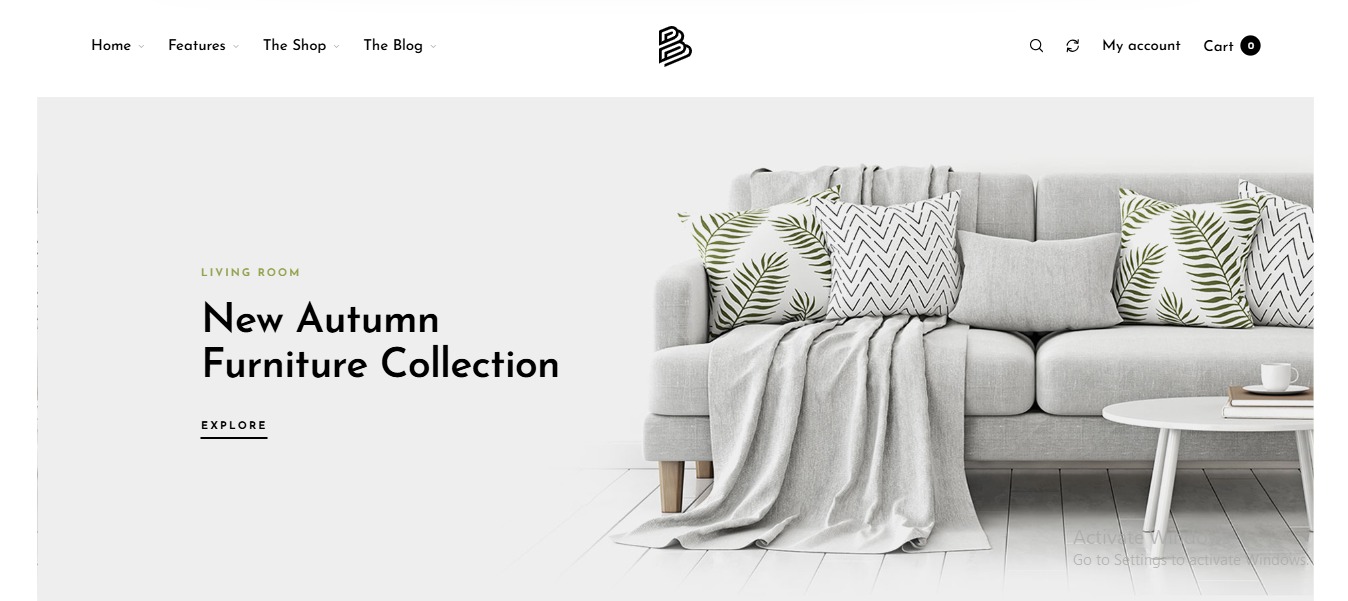Click the B logo in header
Image resolution: width=1348 pixels, height=601 pixels.
675,46
